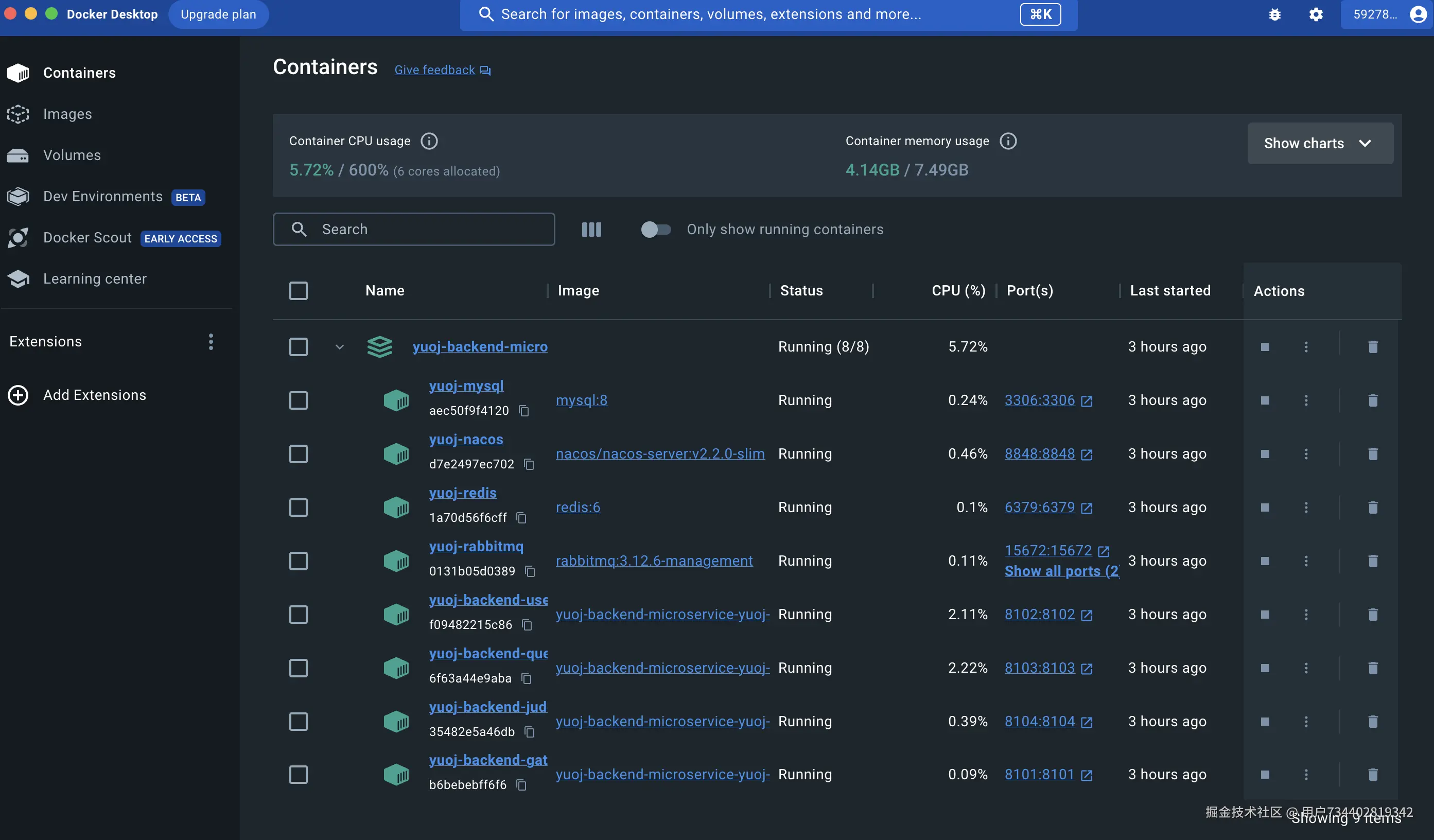Click the CPU usage info icon
Image resolution: width=1434 pixels, height=840 pixels.
click(x=429, y=141)
